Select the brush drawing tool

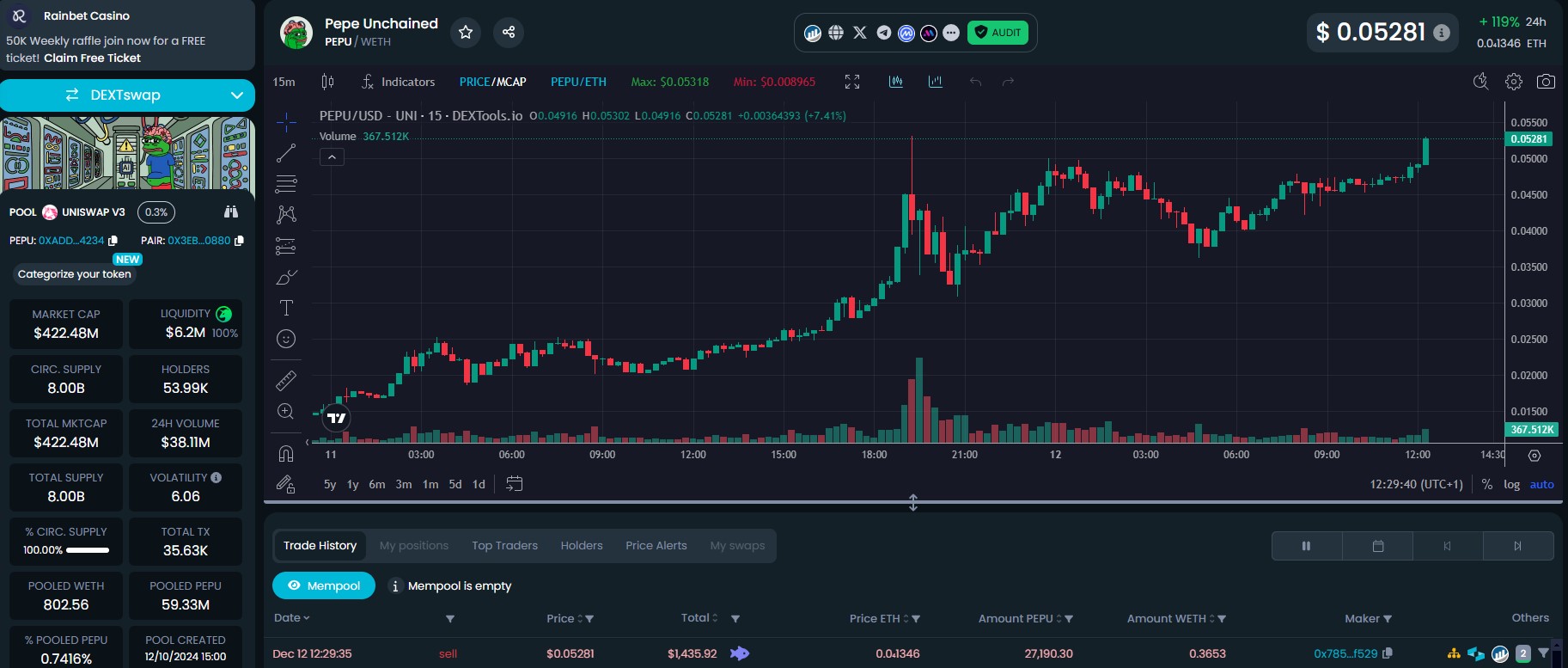coord(286,277)
